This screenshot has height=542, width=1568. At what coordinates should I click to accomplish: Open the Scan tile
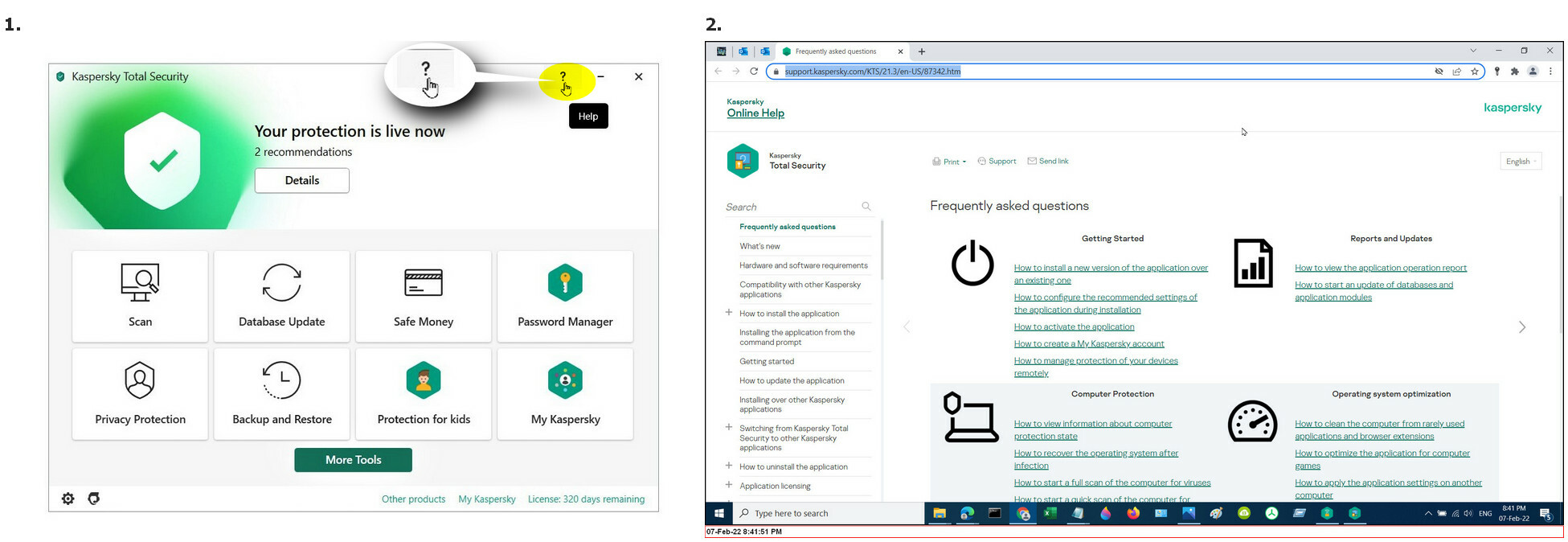click(140, 297)
